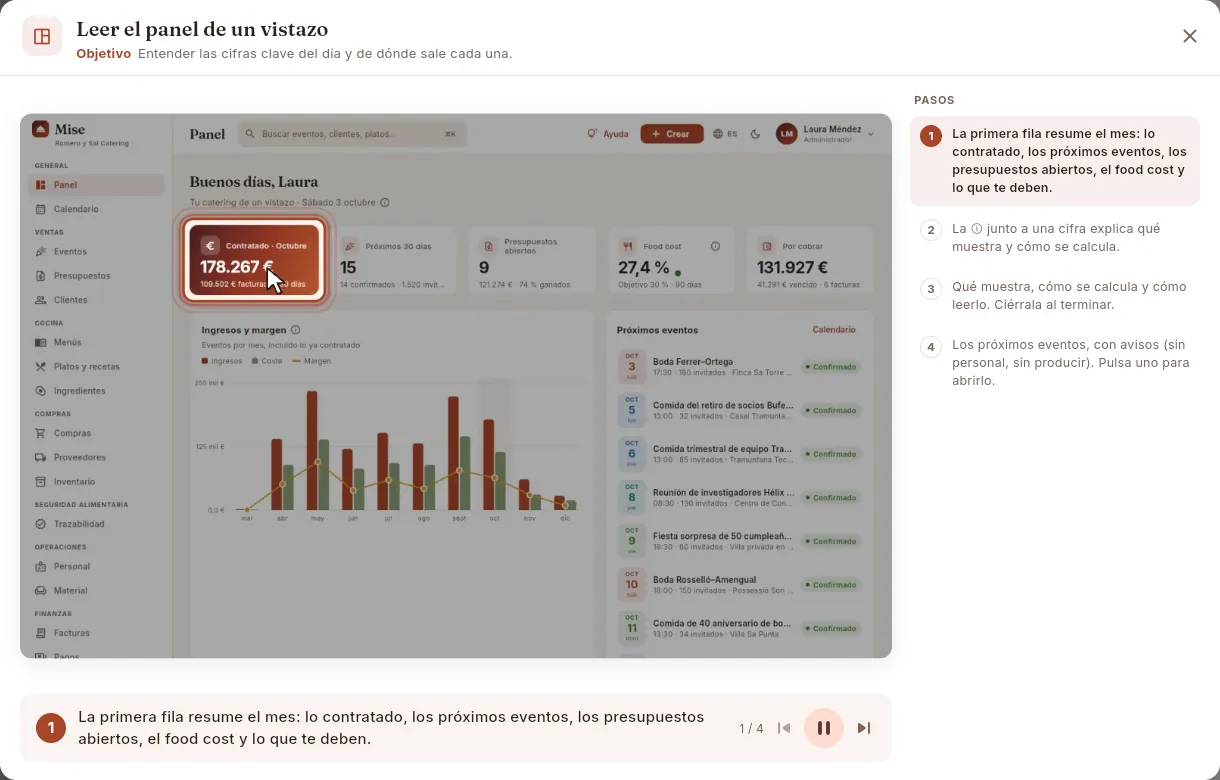Click the info icon after 'Sábado 3 octubre'
Viewport: 1220px width, 780px height.
385,202
